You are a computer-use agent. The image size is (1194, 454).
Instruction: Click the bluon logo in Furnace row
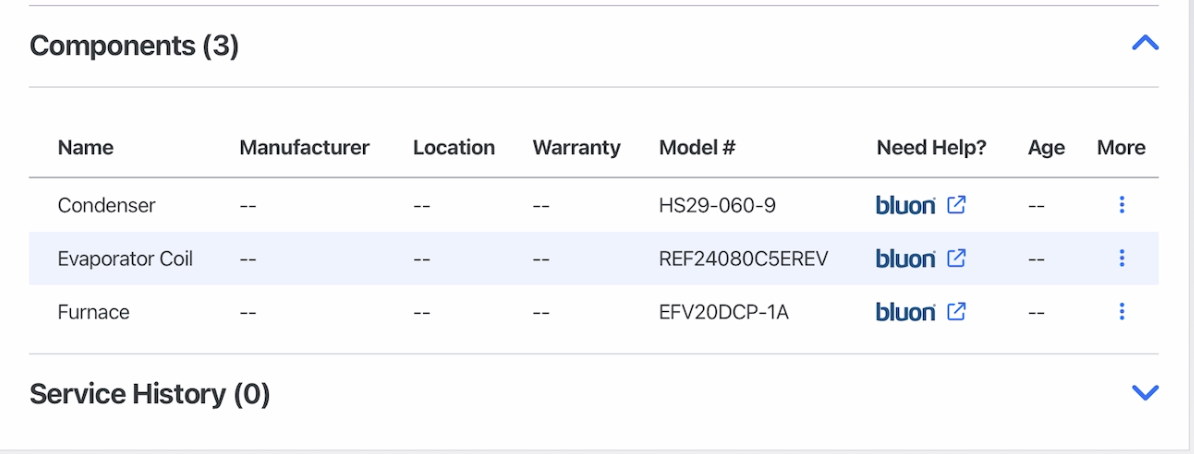click(905, 312)
